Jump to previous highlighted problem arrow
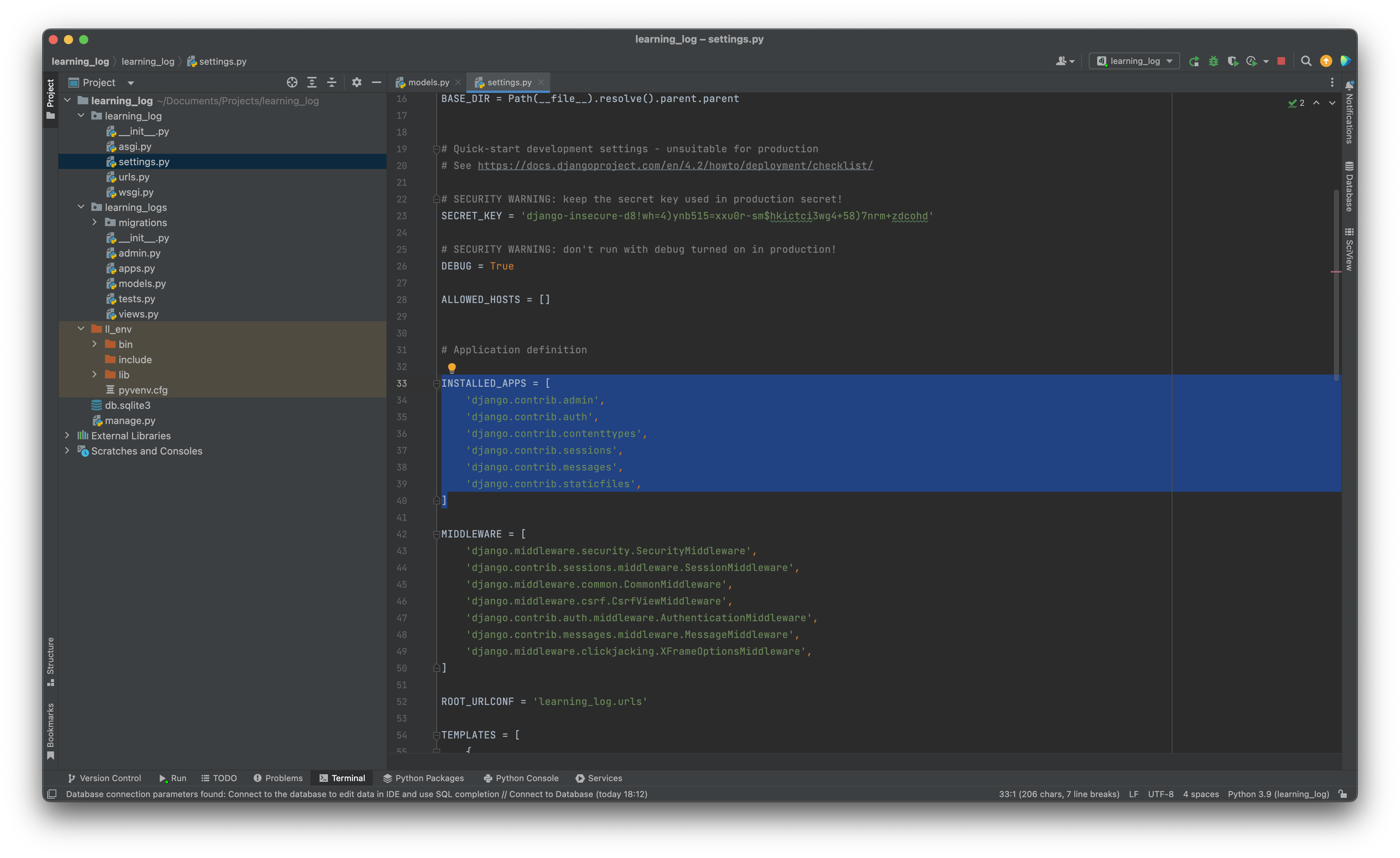The height and width of the screenshot is (858, 1400). 1316,103
